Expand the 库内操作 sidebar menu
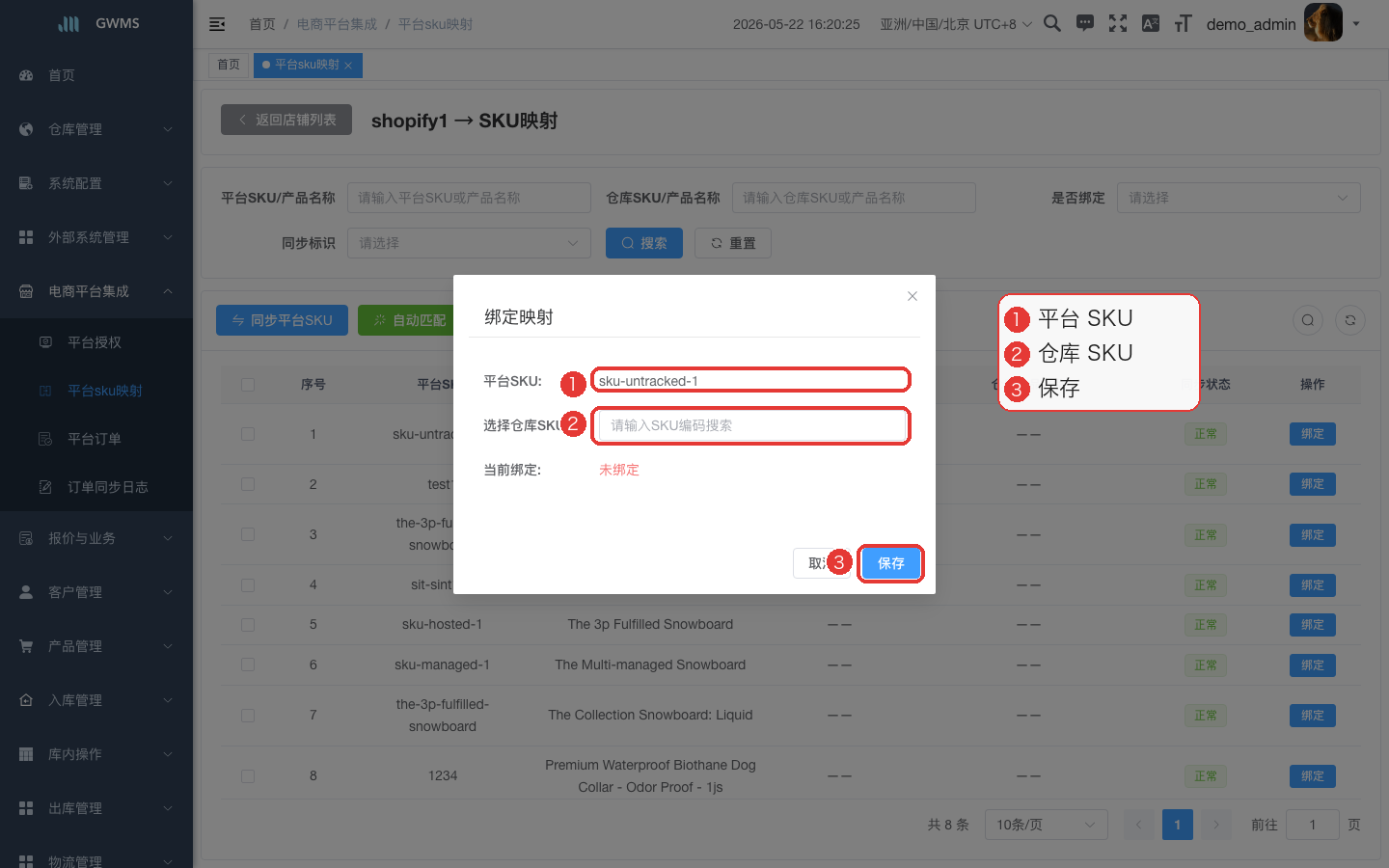1389x868 pixels. (x=96, y=754)
